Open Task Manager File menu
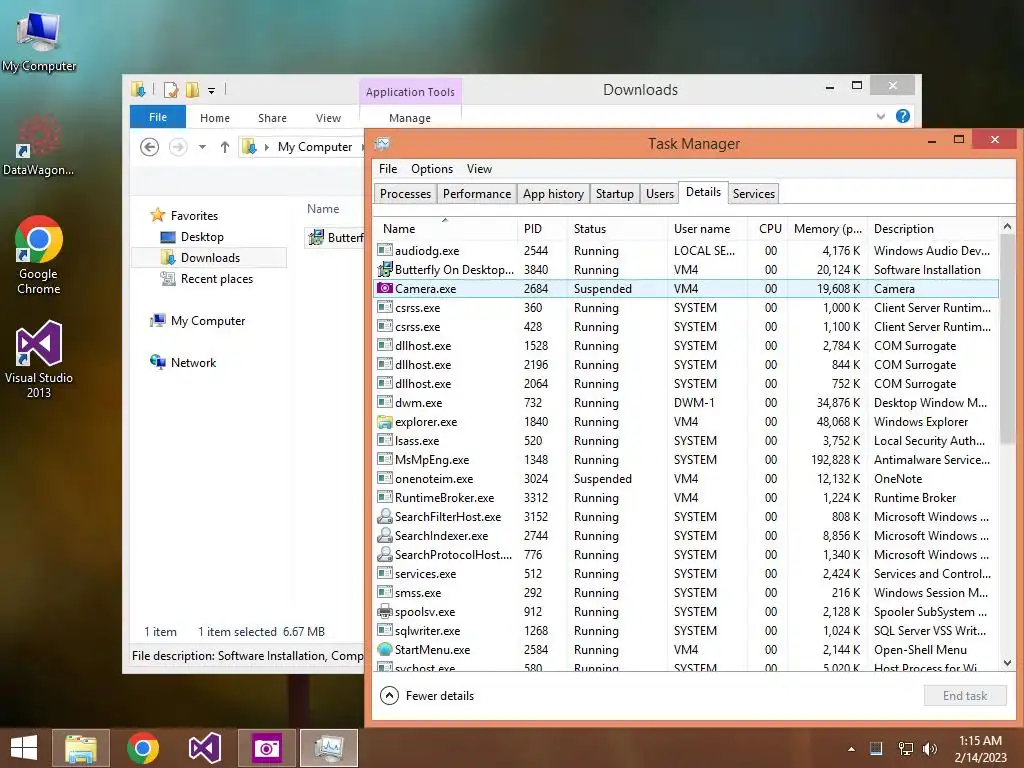Screen dimensions: 1024x768 tap(388, 168)
